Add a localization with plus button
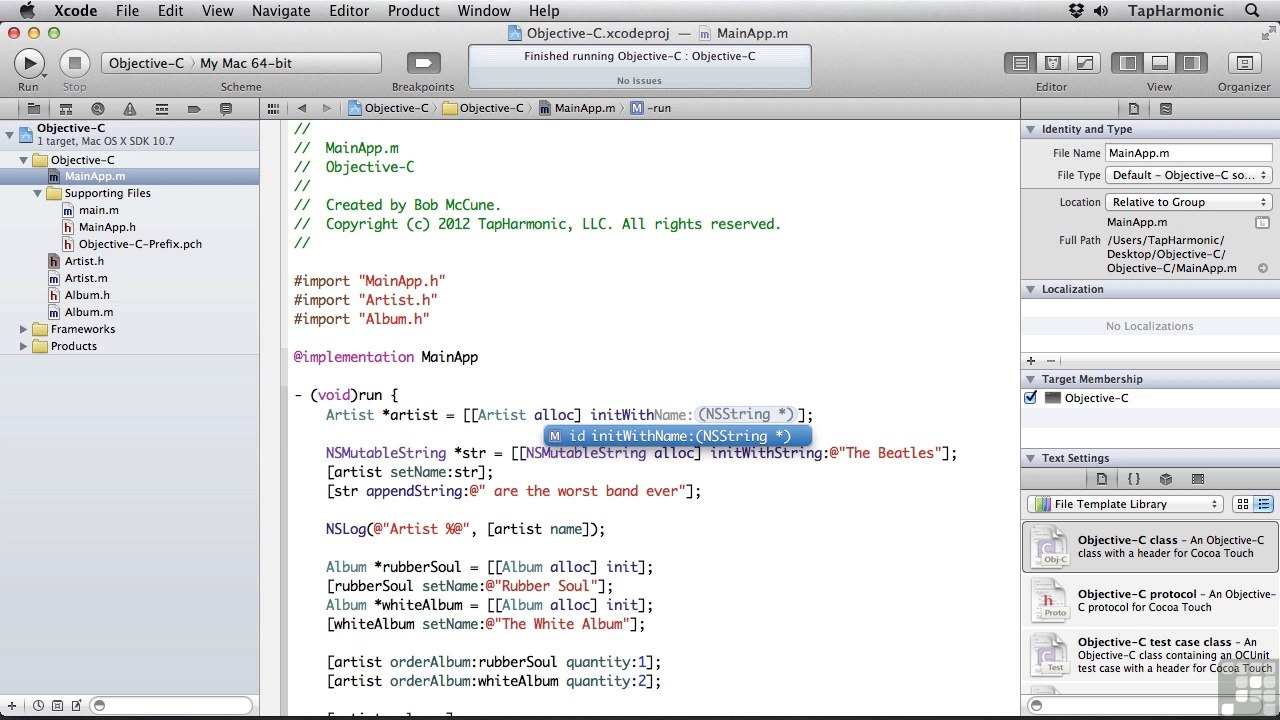1280x720 pixels. tap(1031, 360)
